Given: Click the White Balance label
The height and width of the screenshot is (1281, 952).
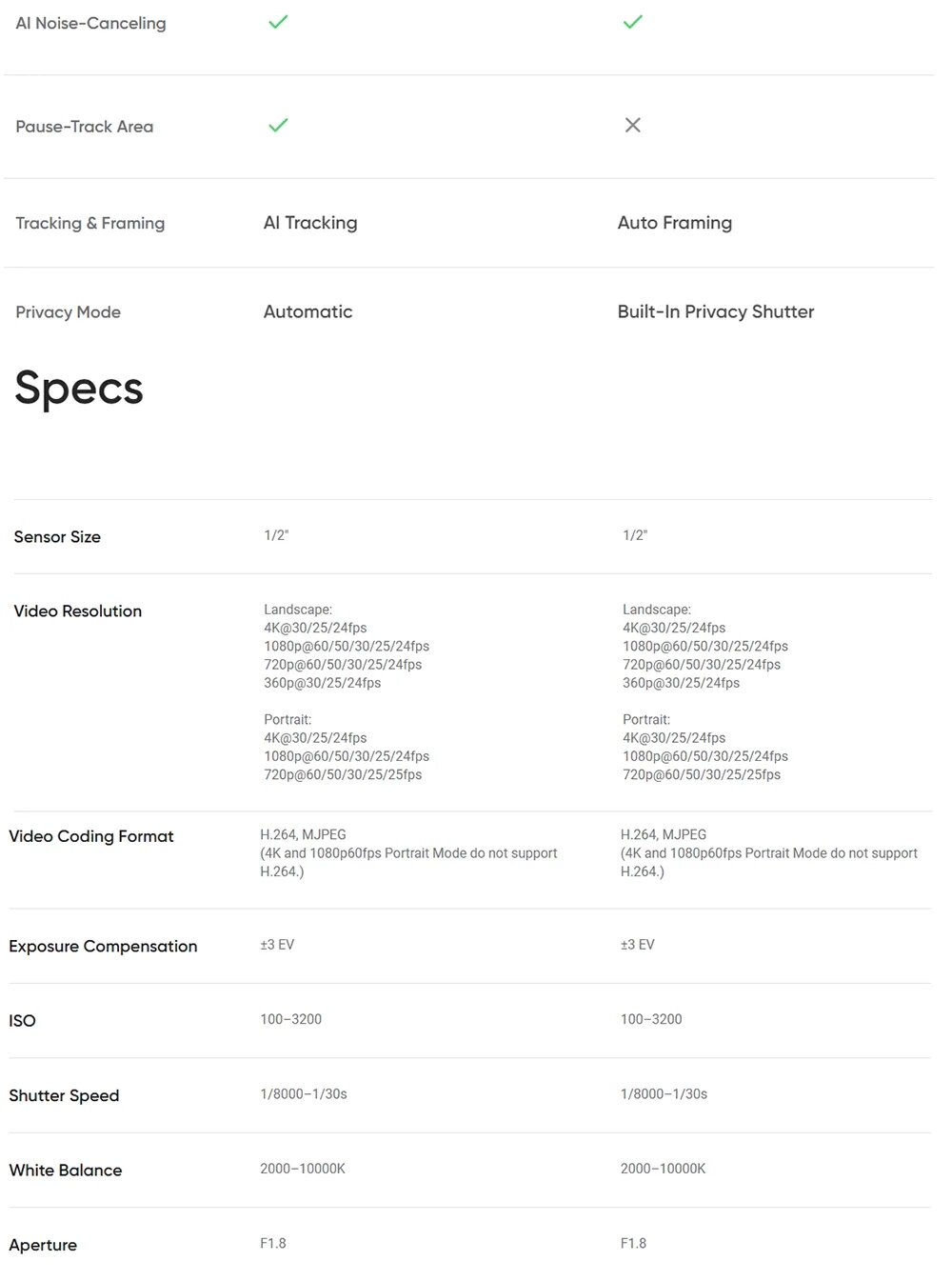Looking at the screenshot, I should (x=66, y=1171).
